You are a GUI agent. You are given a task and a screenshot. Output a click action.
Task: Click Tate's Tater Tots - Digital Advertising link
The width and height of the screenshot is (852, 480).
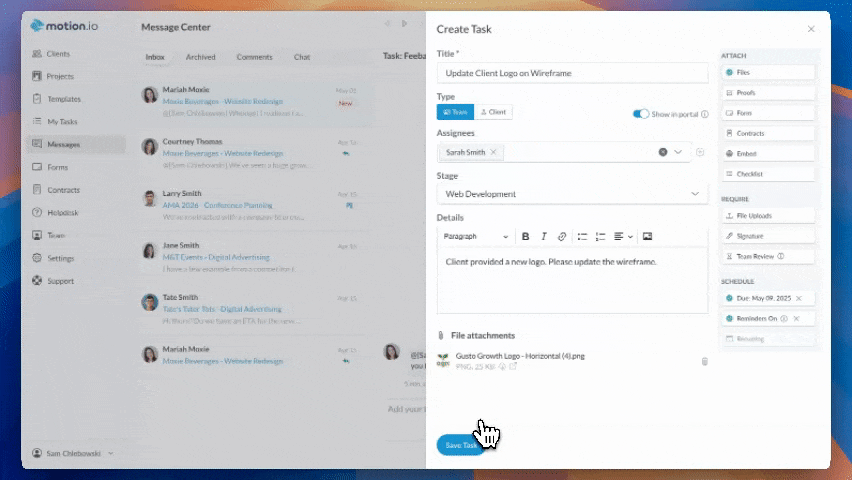point(222,309)
